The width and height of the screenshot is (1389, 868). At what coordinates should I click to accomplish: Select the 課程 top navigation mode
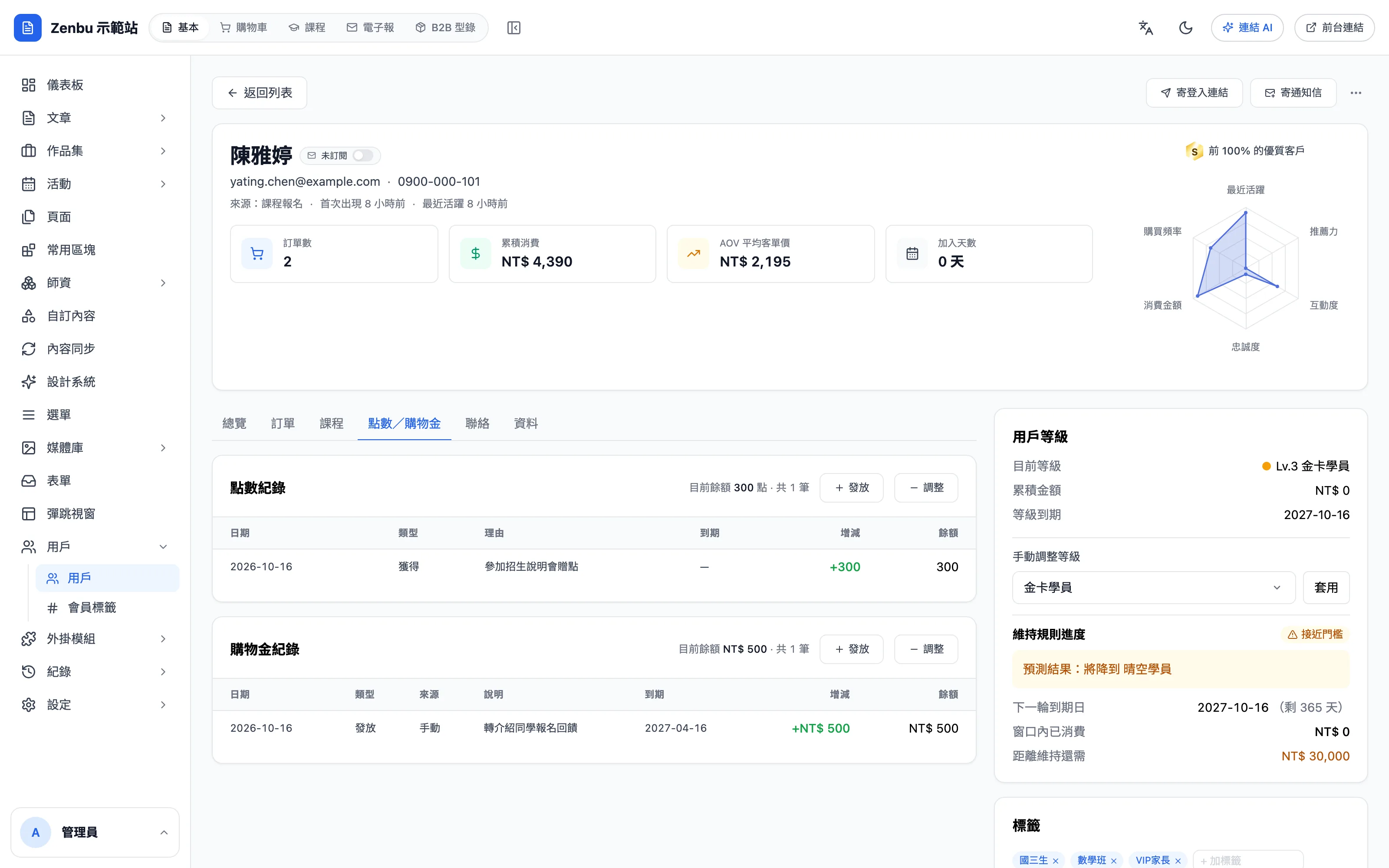307,27
